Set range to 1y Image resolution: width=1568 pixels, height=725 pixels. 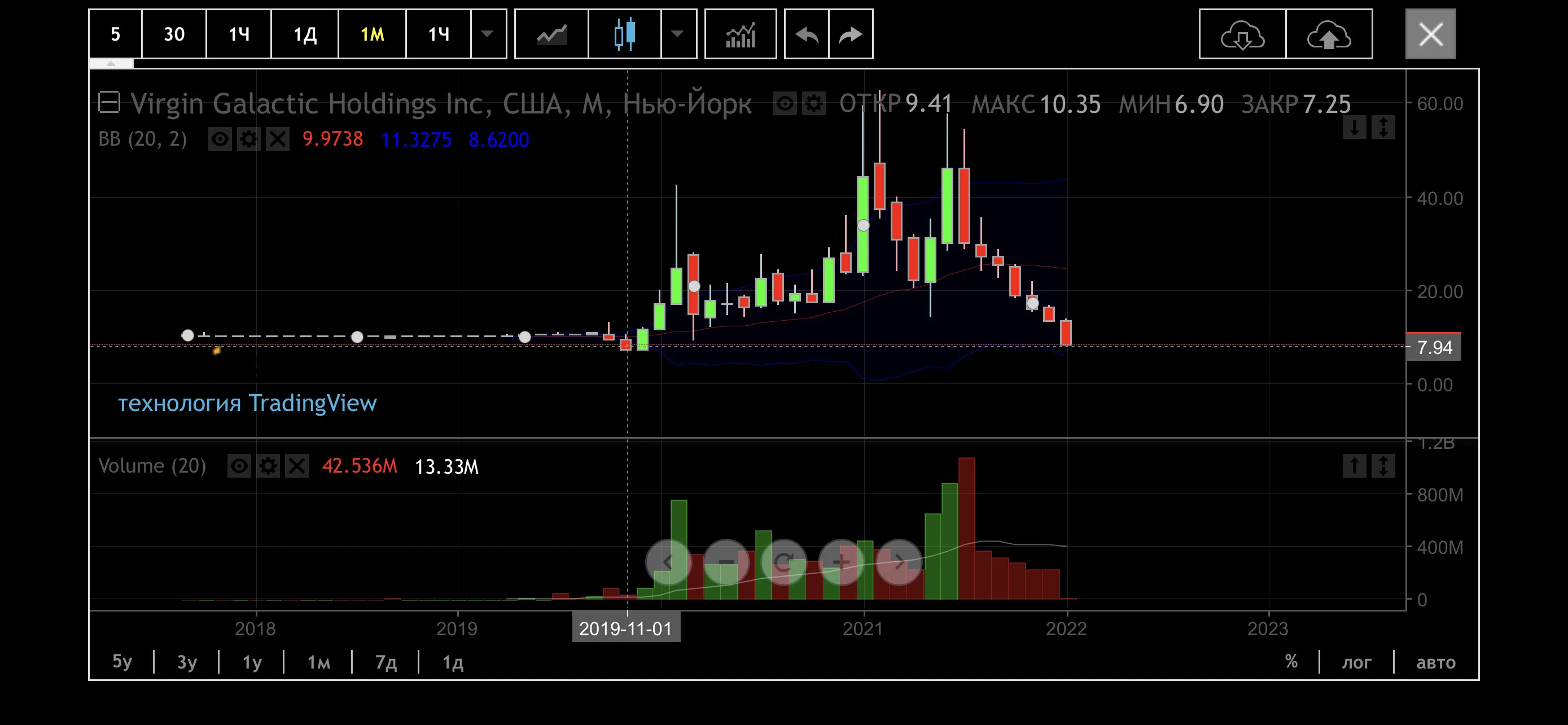[x=252, y=662]
